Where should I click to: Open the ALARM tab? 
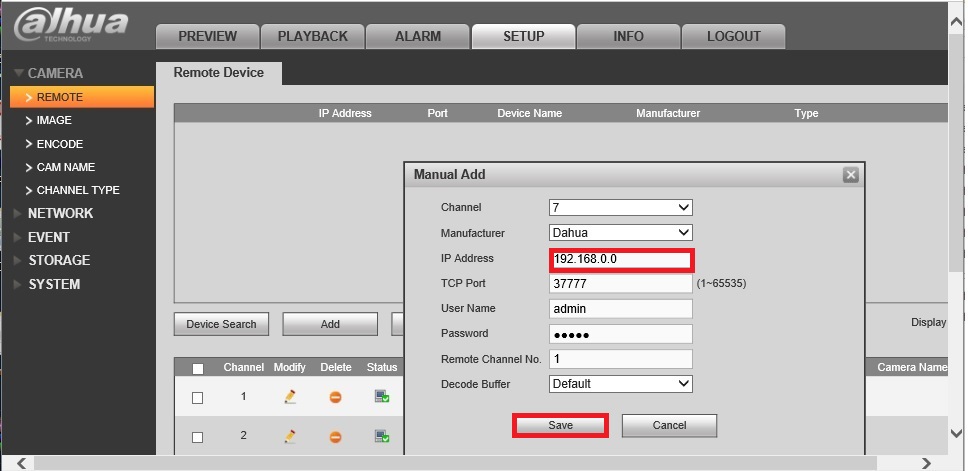418,36
